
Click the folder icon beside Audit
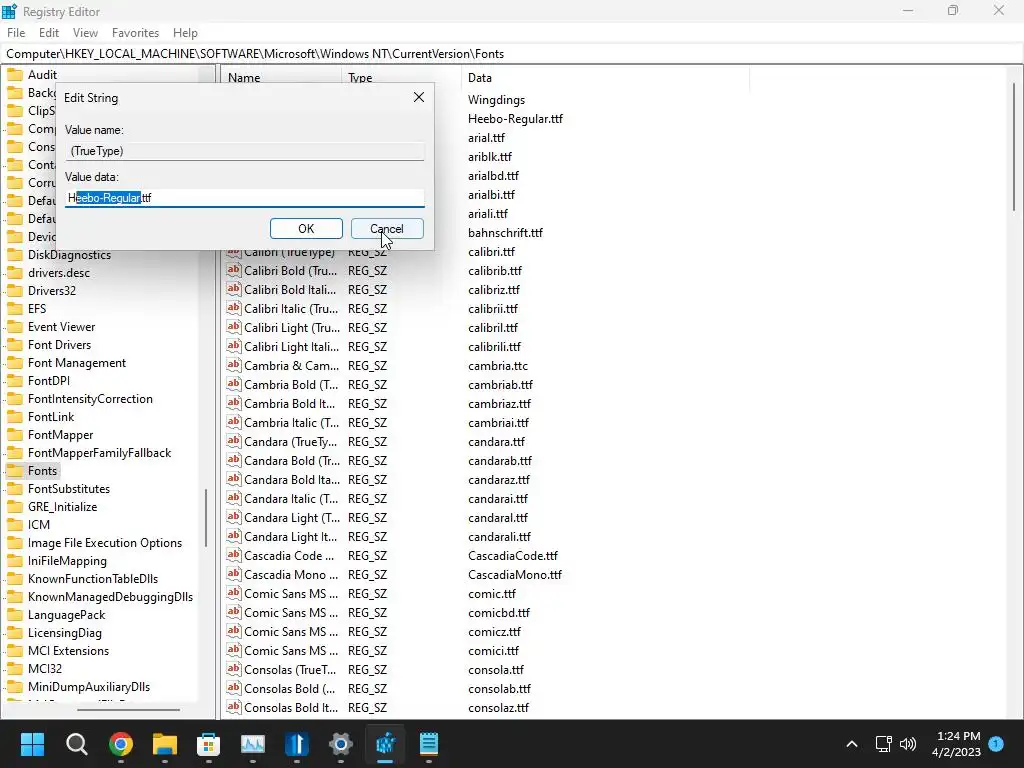[14, 74]
